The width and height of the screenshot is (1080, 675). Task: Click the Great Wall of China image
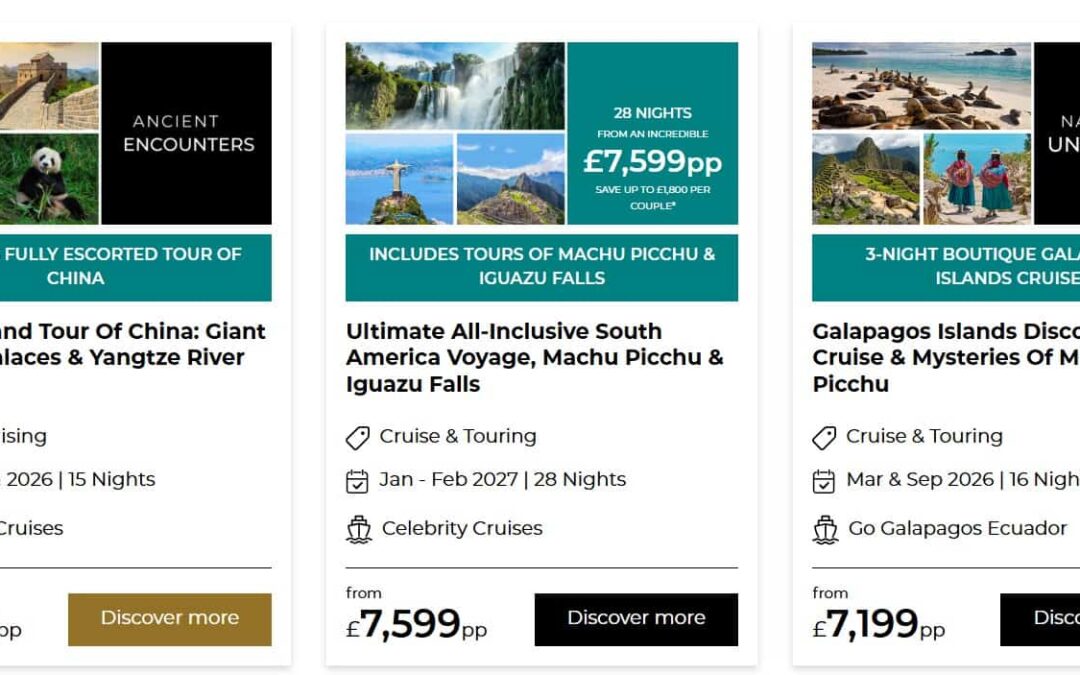pos(48,85)
